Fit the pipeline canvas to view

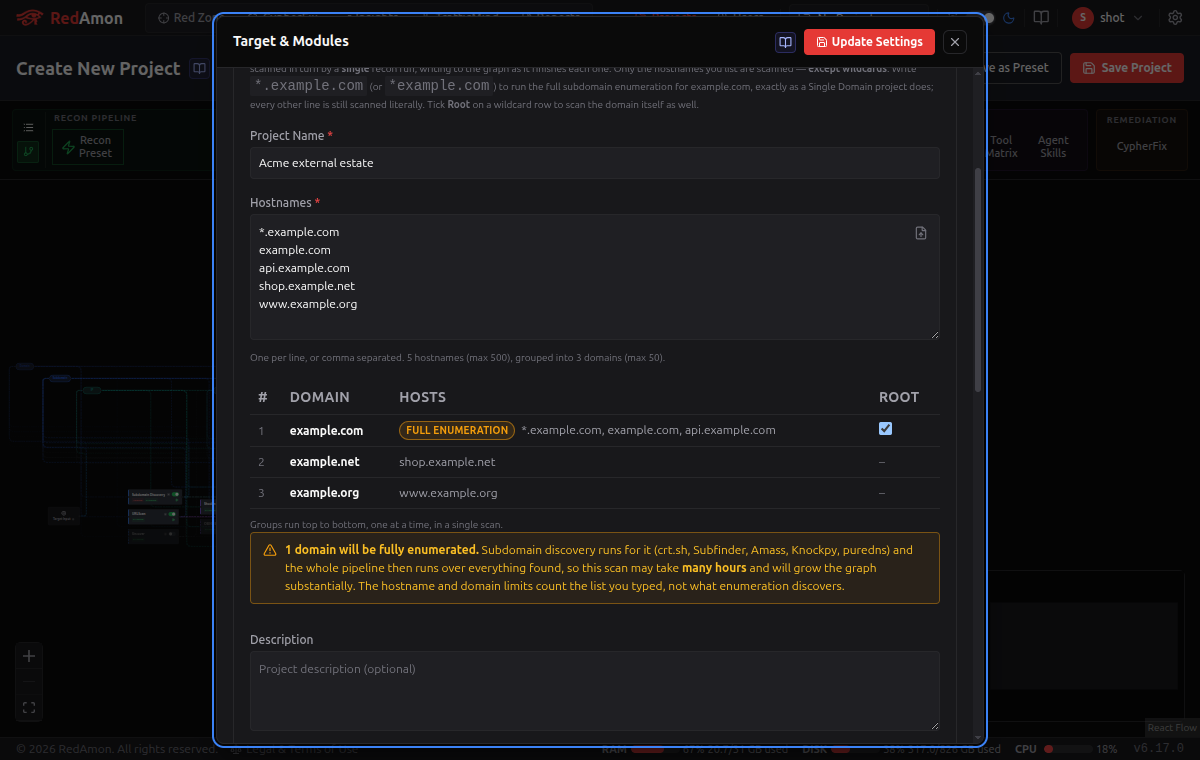tap(29, 708)
